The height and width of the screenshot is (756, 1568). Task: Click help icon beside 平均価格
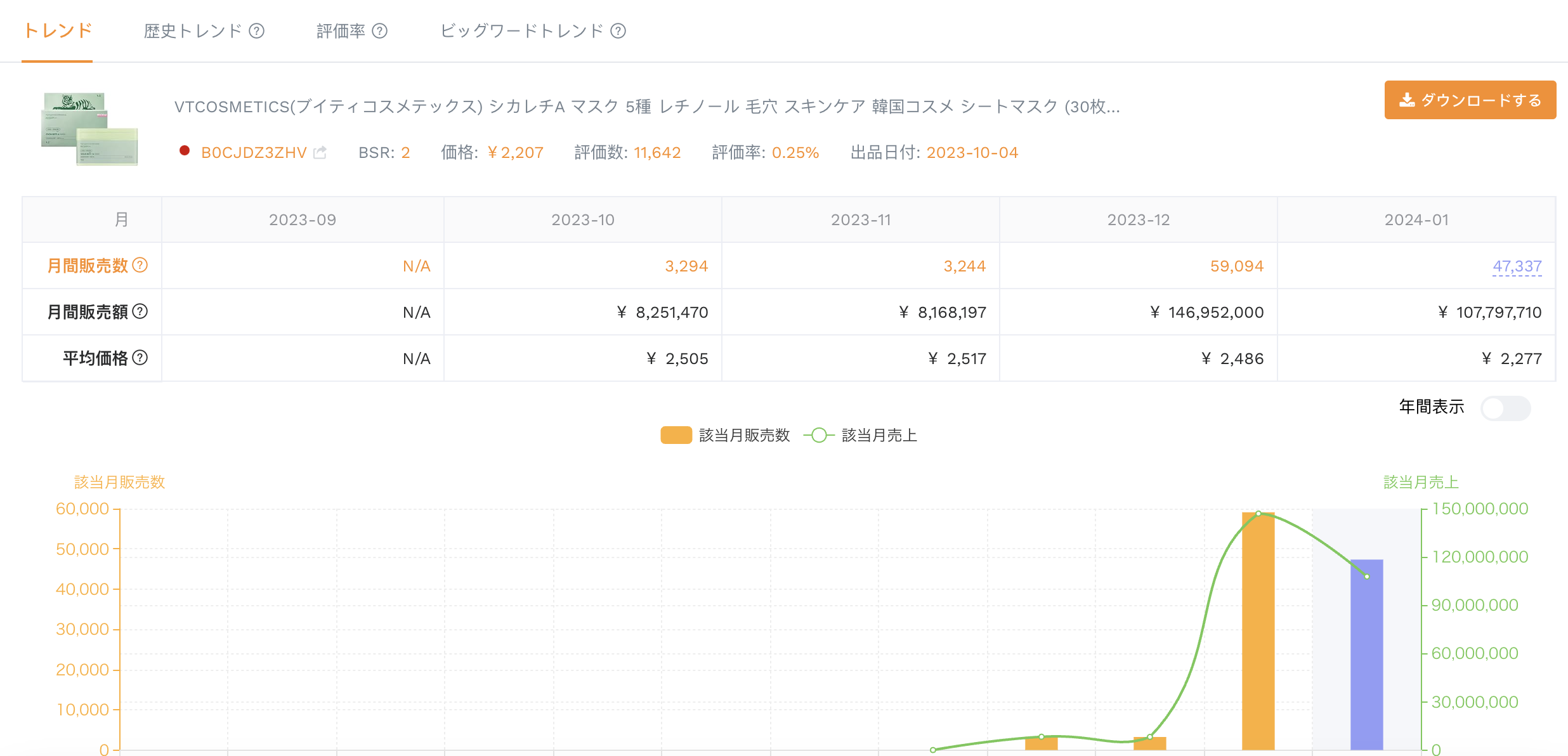point(140,358)
